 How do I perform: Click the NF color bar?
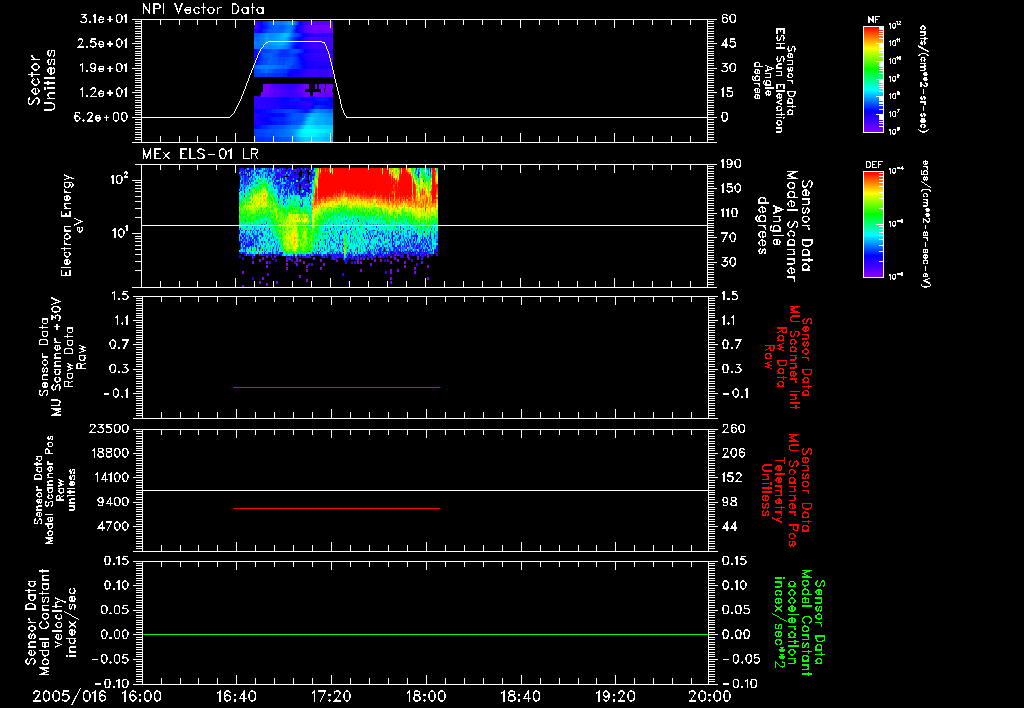click(874, 78)
